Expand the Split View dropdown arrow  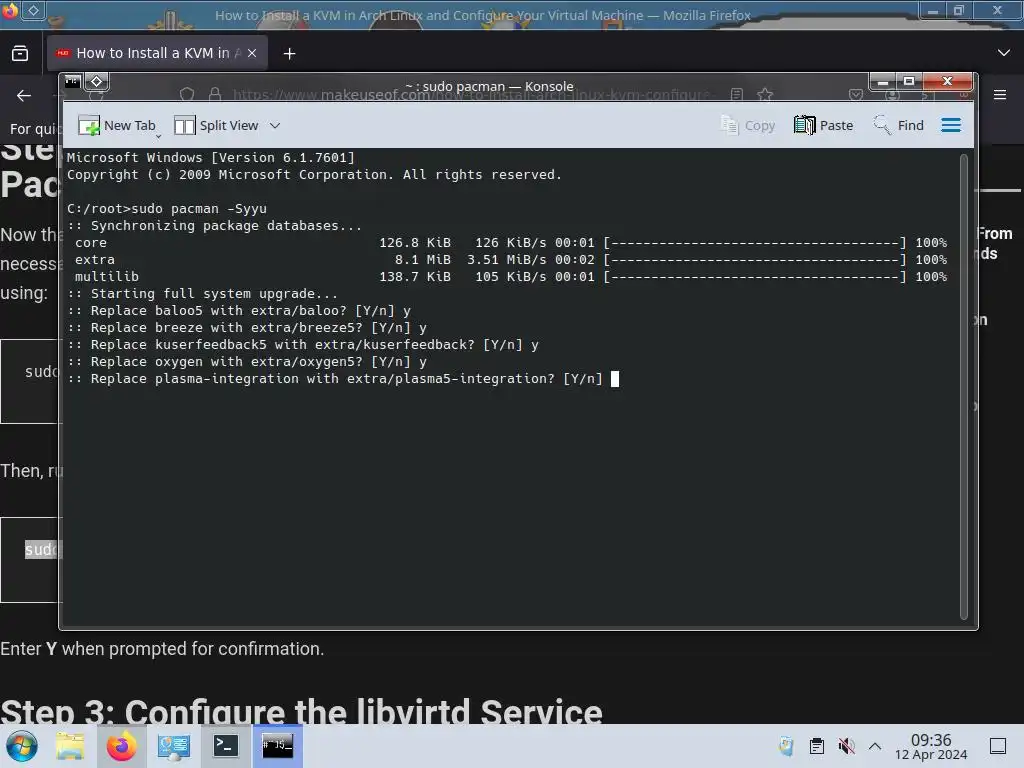pyautogui.click(x=275, y=125)
